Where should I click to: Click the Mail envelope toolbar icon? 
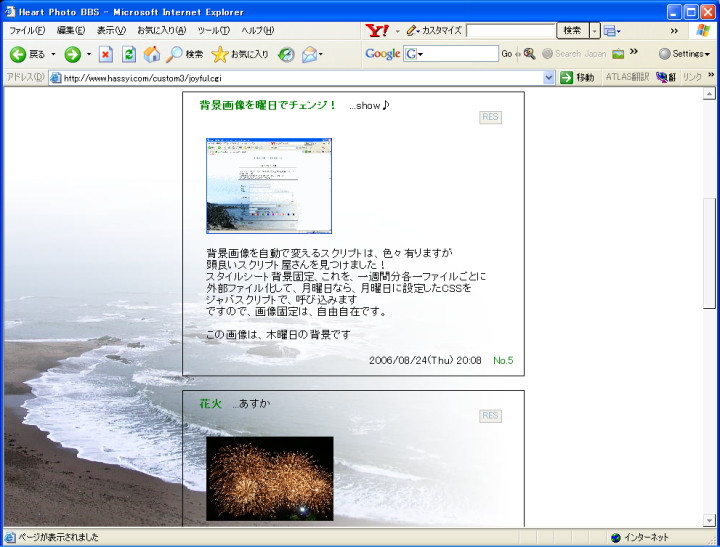309,54
